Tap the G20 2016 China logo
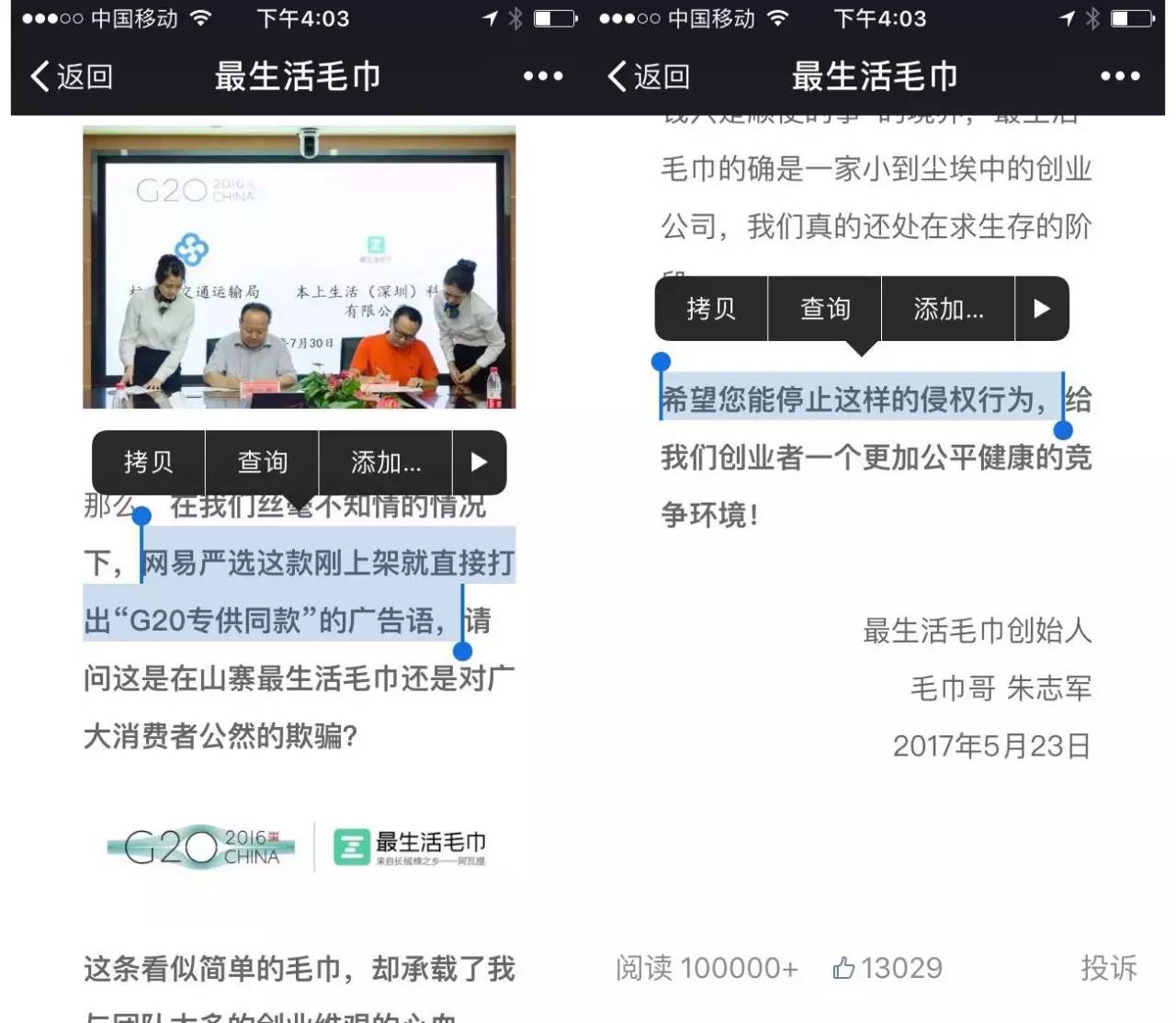 coord(202,847)
